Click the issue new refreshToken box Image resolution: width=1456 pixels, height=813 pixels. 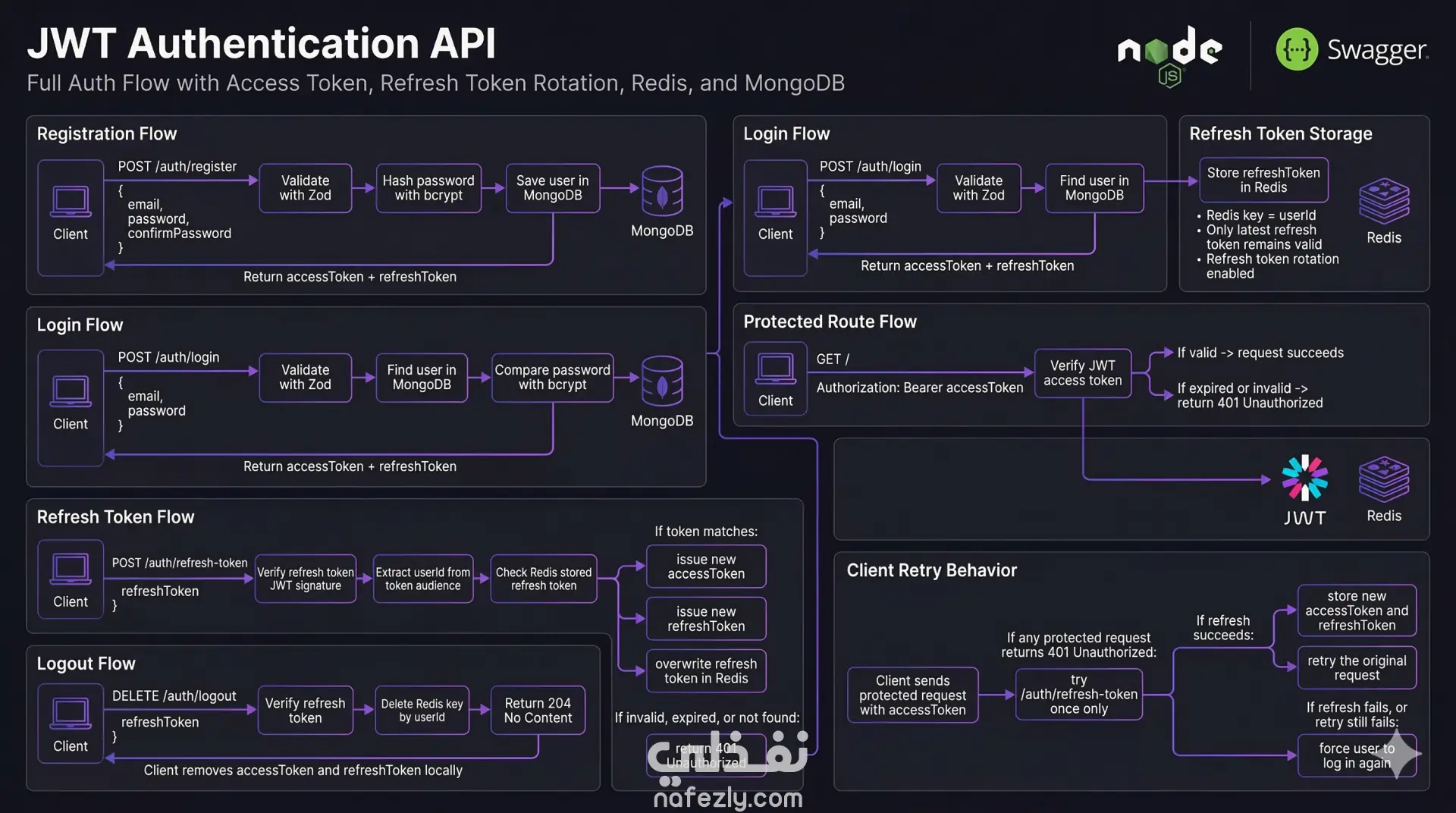[706, 619]
